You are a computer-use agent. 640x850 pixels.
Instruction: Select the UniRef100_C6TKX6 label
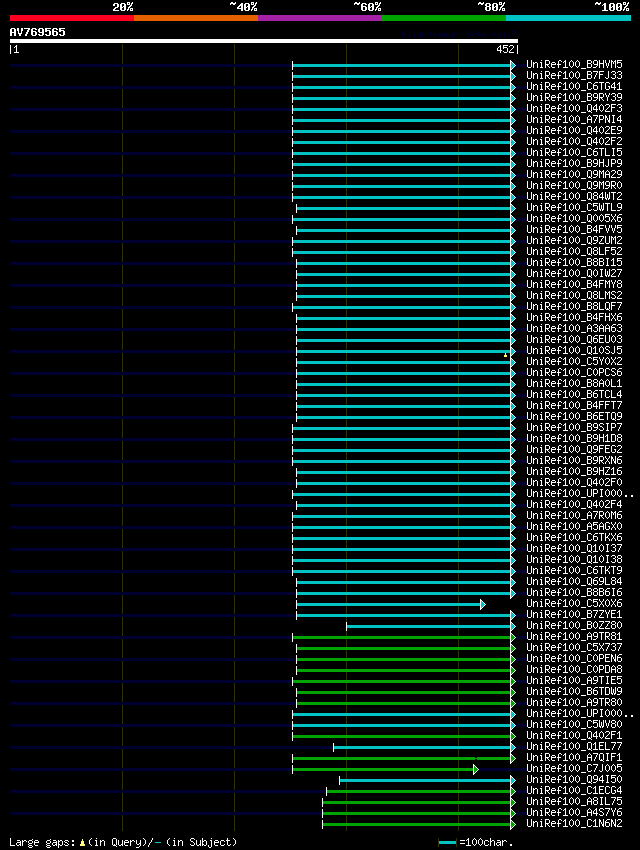(x=574, y=537)
